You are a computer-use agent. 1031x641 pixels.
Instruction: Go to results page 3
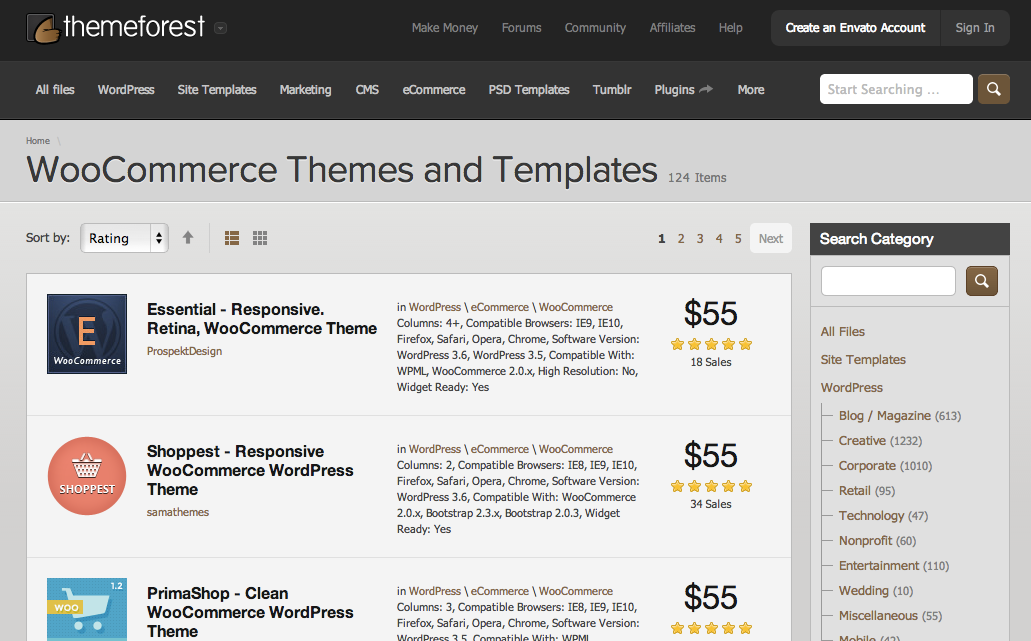pos(700,239)
